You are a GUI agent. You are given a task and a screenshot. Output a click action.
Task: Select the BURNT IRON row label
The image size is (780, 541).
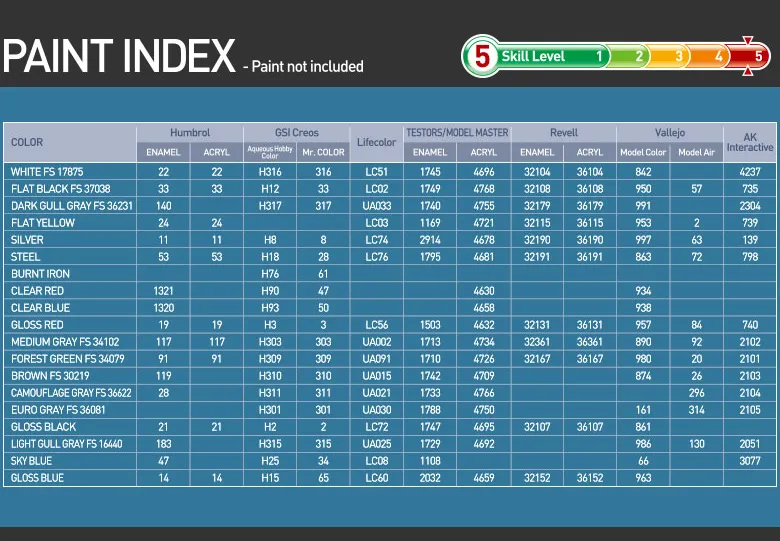40,274
